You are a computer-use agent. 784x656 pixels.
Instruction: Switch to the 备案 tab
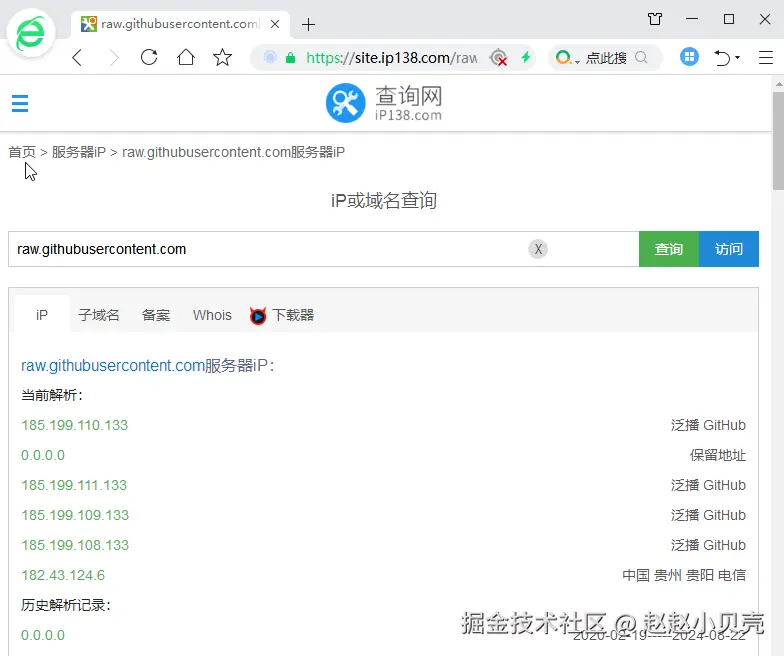point(156,315)
